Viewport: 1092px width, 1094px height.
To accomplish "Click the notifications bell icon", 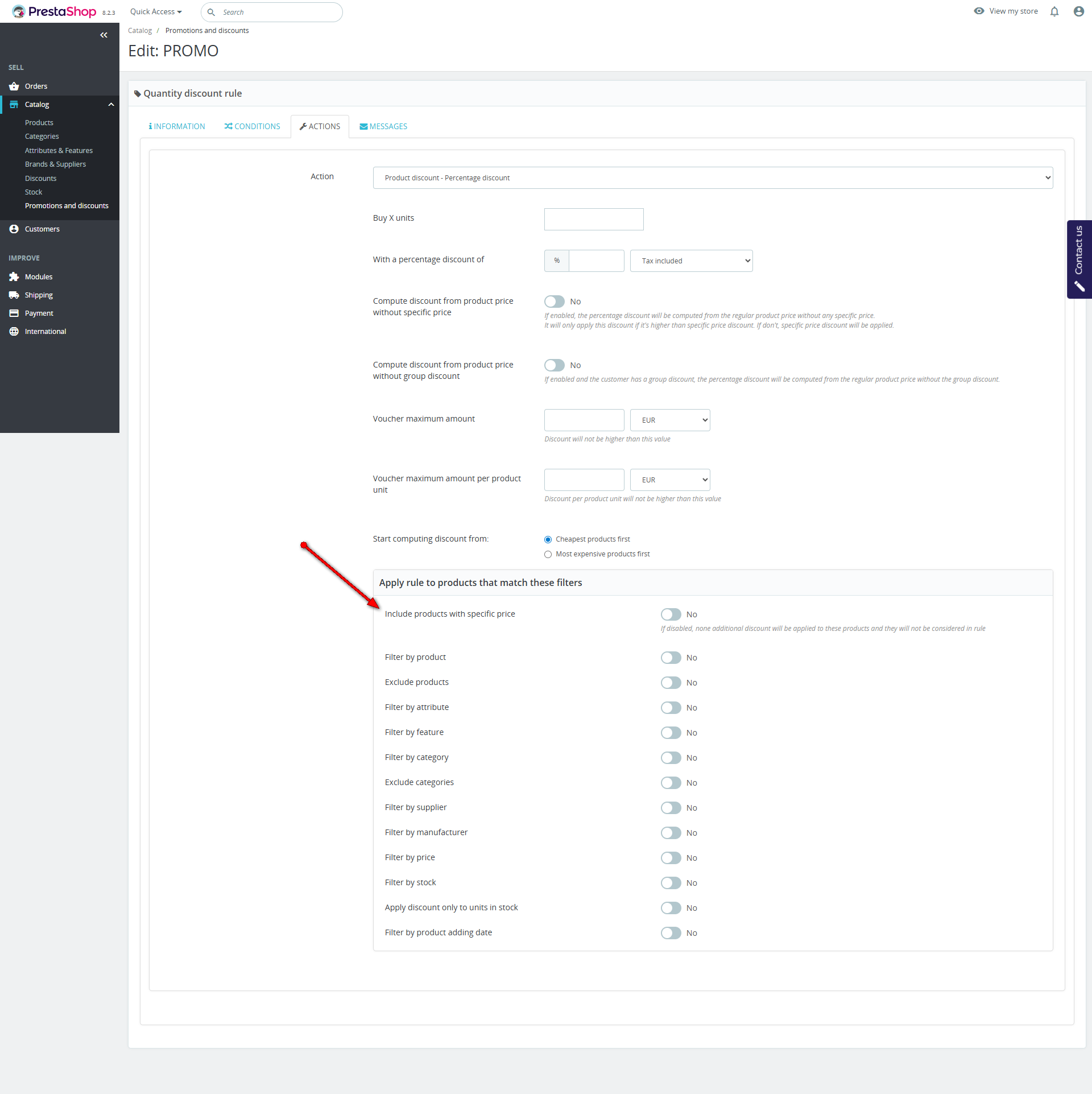I will pos(1054,11).
